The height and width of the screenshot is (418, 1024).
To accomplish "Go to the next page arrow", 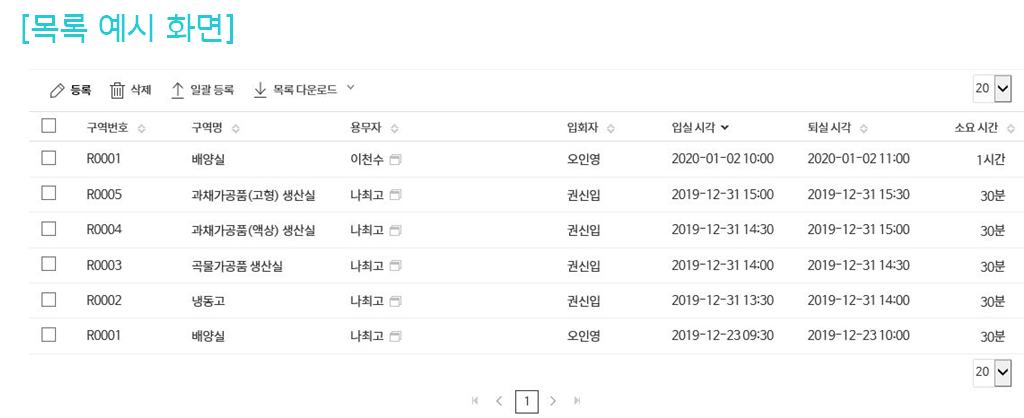I will coord(553,401).
